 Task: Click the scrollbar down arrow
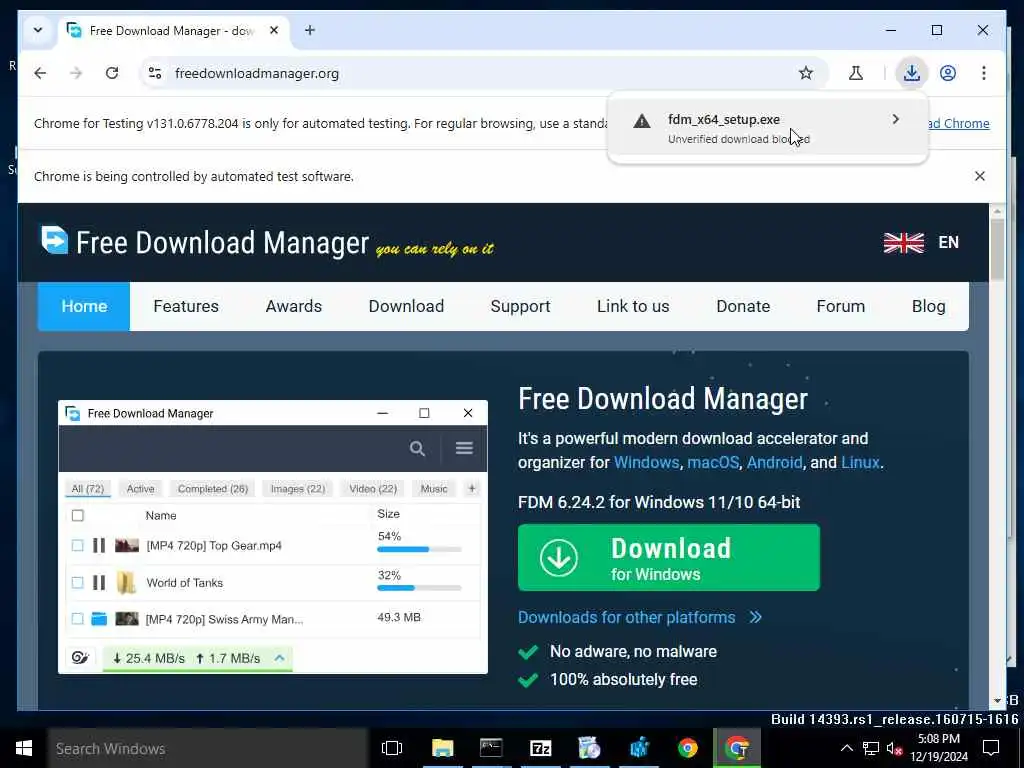[997, 701]
